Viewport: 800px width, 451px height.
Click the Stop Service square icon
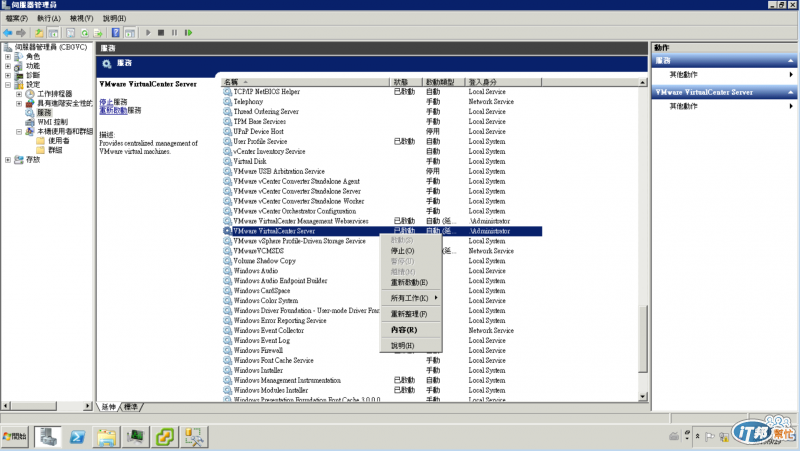tap(161, 33)
